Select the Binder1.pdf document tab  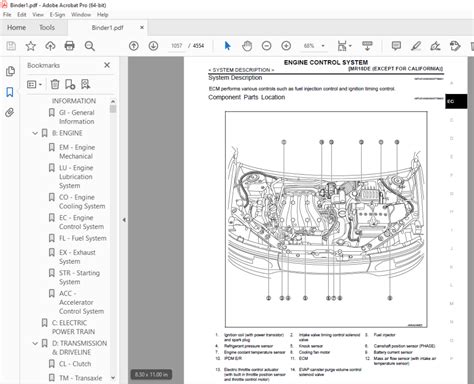tap(107, 28)
